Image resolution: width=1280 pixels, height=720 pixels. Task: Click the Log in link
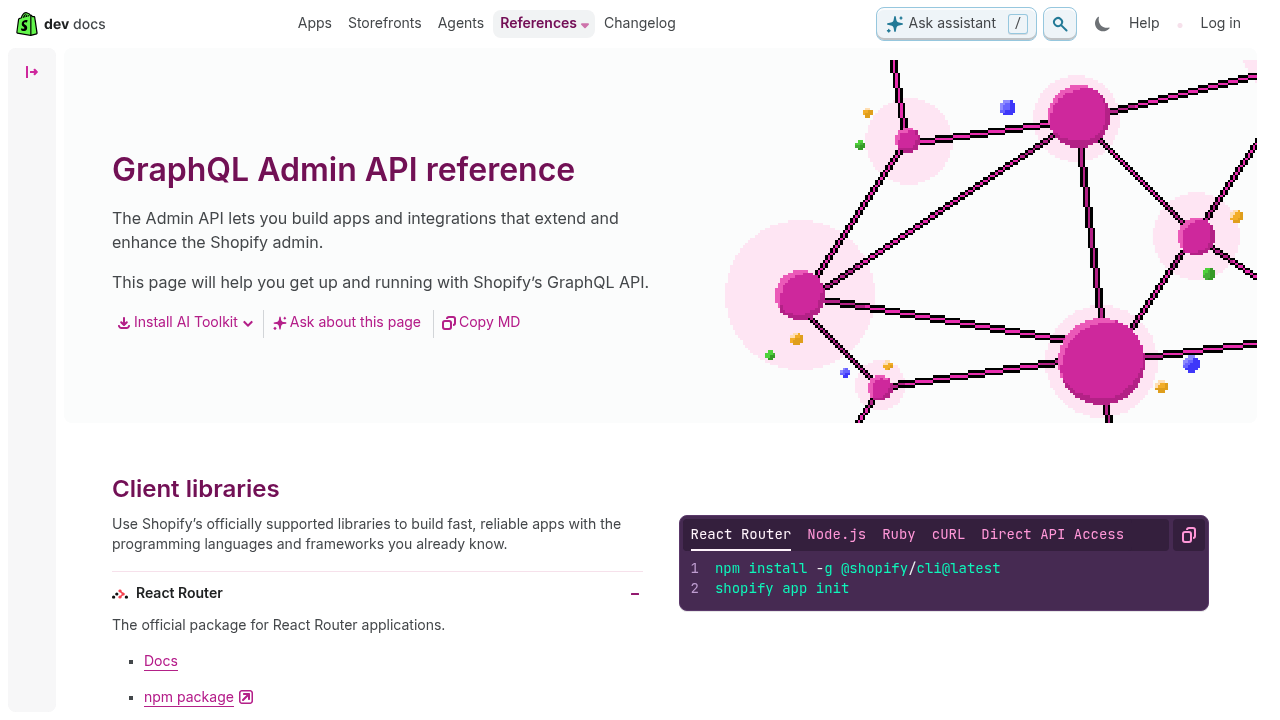click(1220, 23)
